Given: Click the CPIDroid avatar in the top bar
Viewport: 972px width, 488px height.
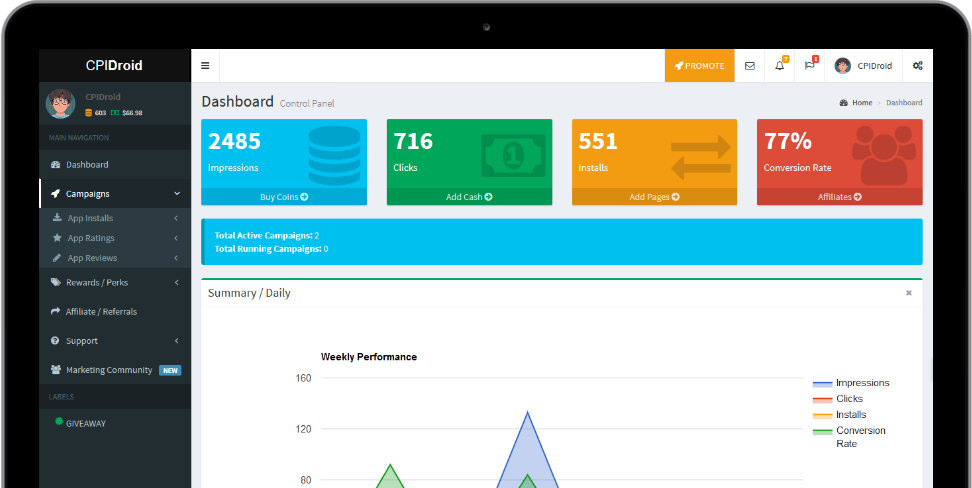Looking at the screenshot, I should click(x=842, y=66).
